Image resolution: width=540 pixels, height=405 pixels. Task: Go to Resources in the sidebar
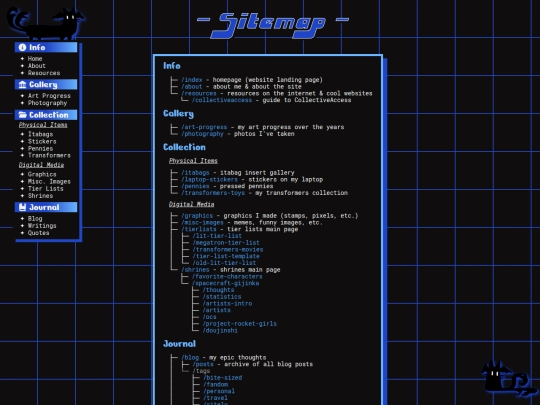tap(44, 73)
